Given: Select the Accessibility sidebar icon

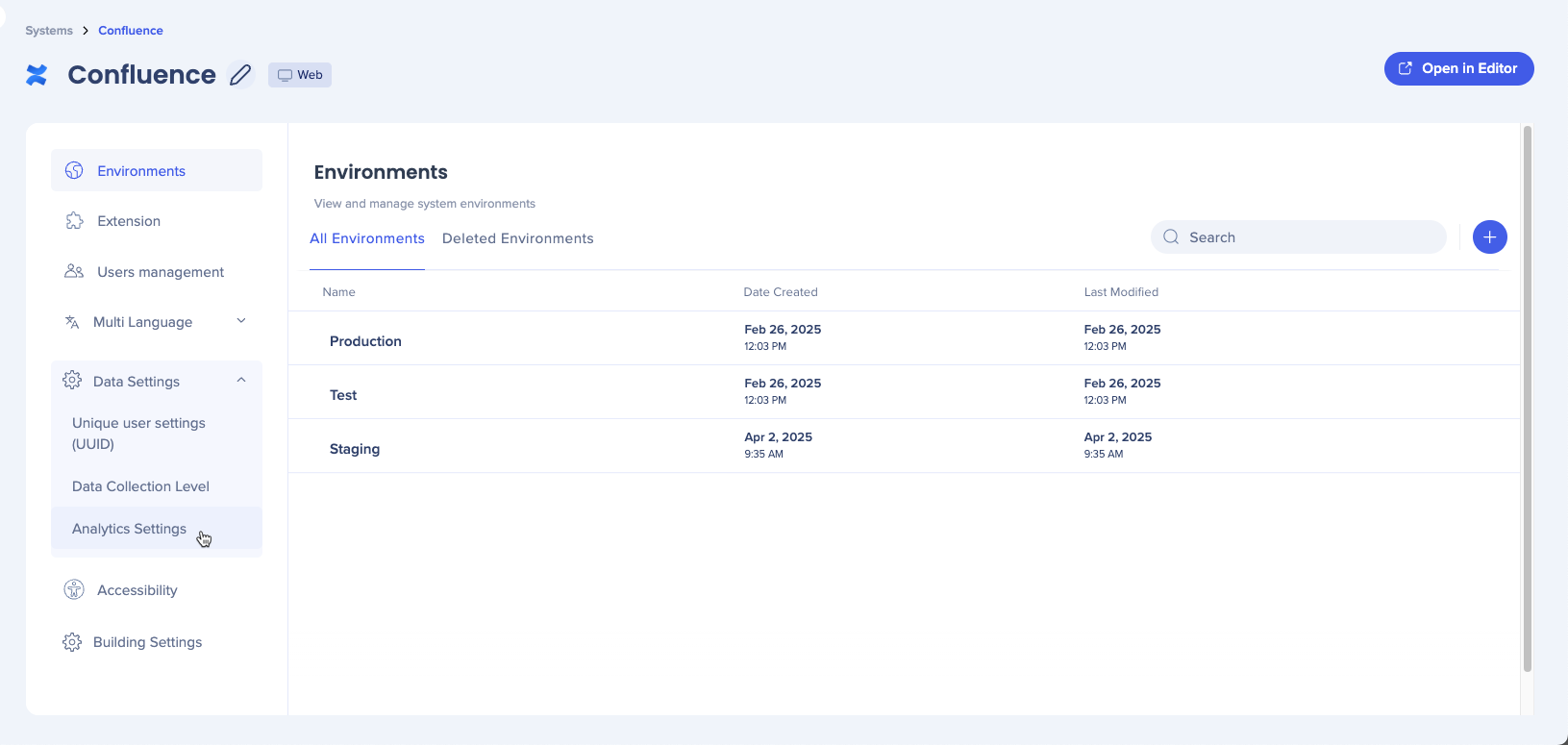Looking at the screenshot, I should (x=74, y=590).
